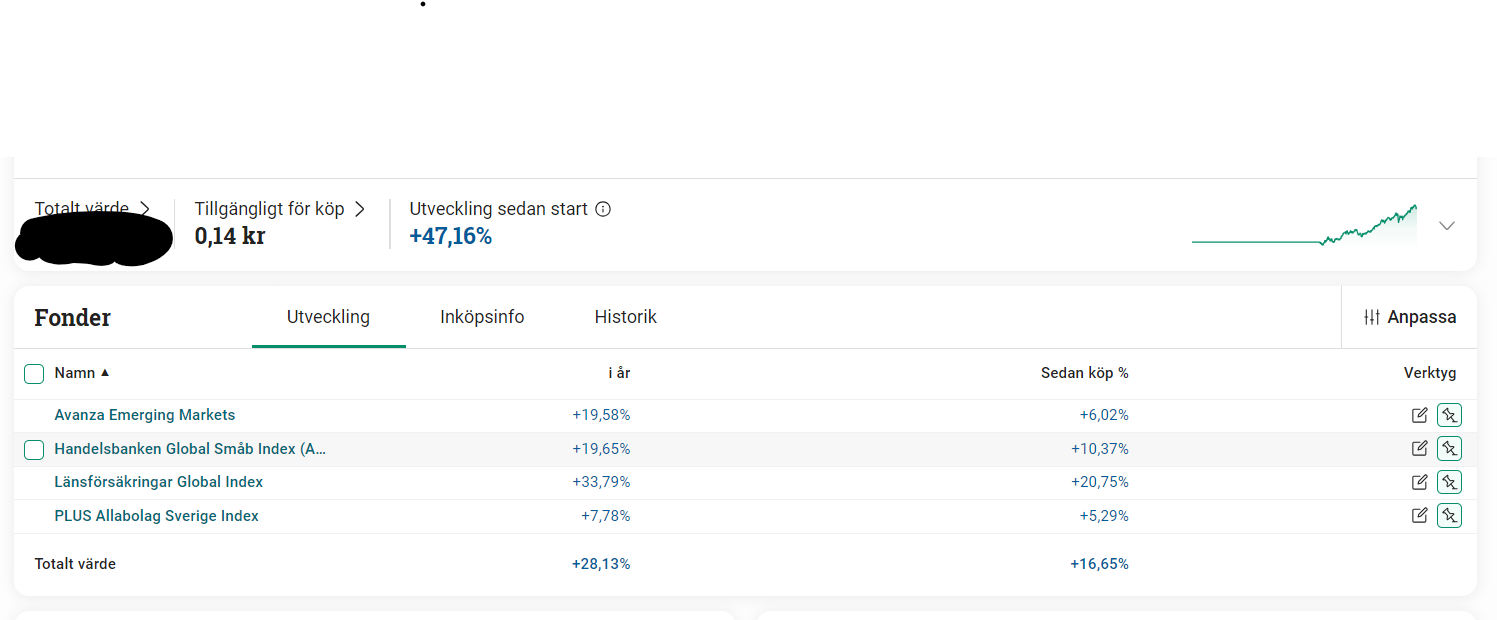Click the edit note icon for Avanza Emerging Markets
This screenshot has height=620, width=1497.
click(1419, 415)
